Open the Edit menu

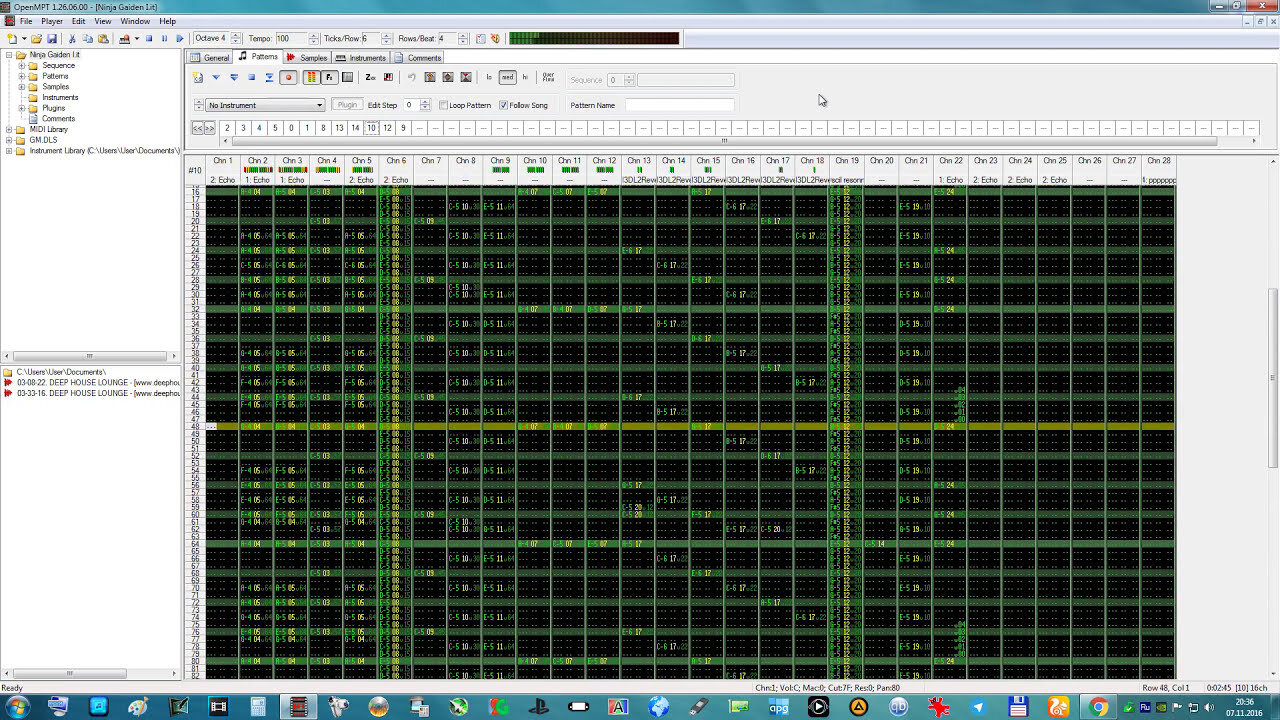78,21
